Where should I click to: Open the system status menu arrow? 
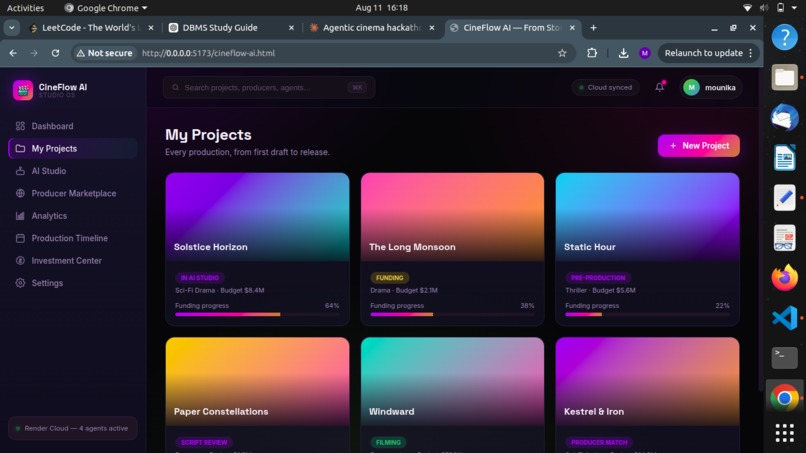[x=795, y=8]
